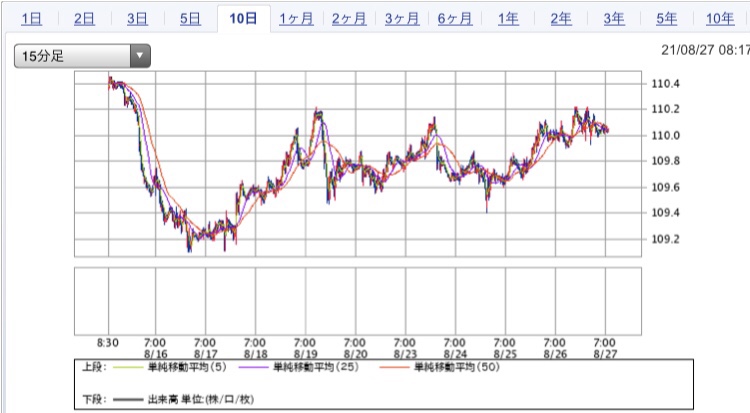The width and height of the screenshot is (750, 413).
Task: Switch to the 3年 period tab
Action: pyautogui.click(x=614, y=19)
